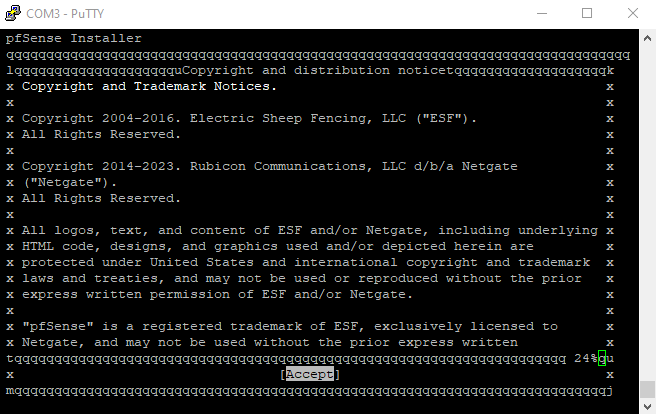Click the Electric Sheep Fencing copyright line

(249, 118)
